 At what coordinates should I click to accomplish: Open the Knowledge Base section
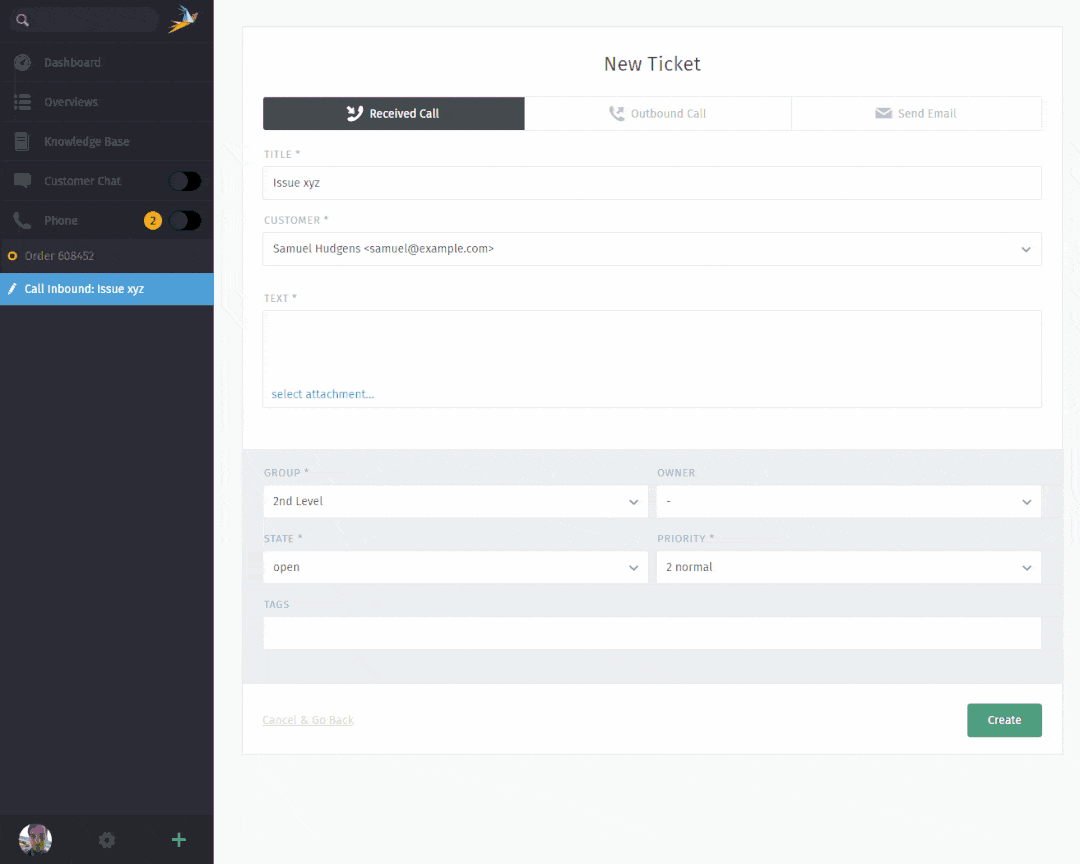(x=86, y=142)
